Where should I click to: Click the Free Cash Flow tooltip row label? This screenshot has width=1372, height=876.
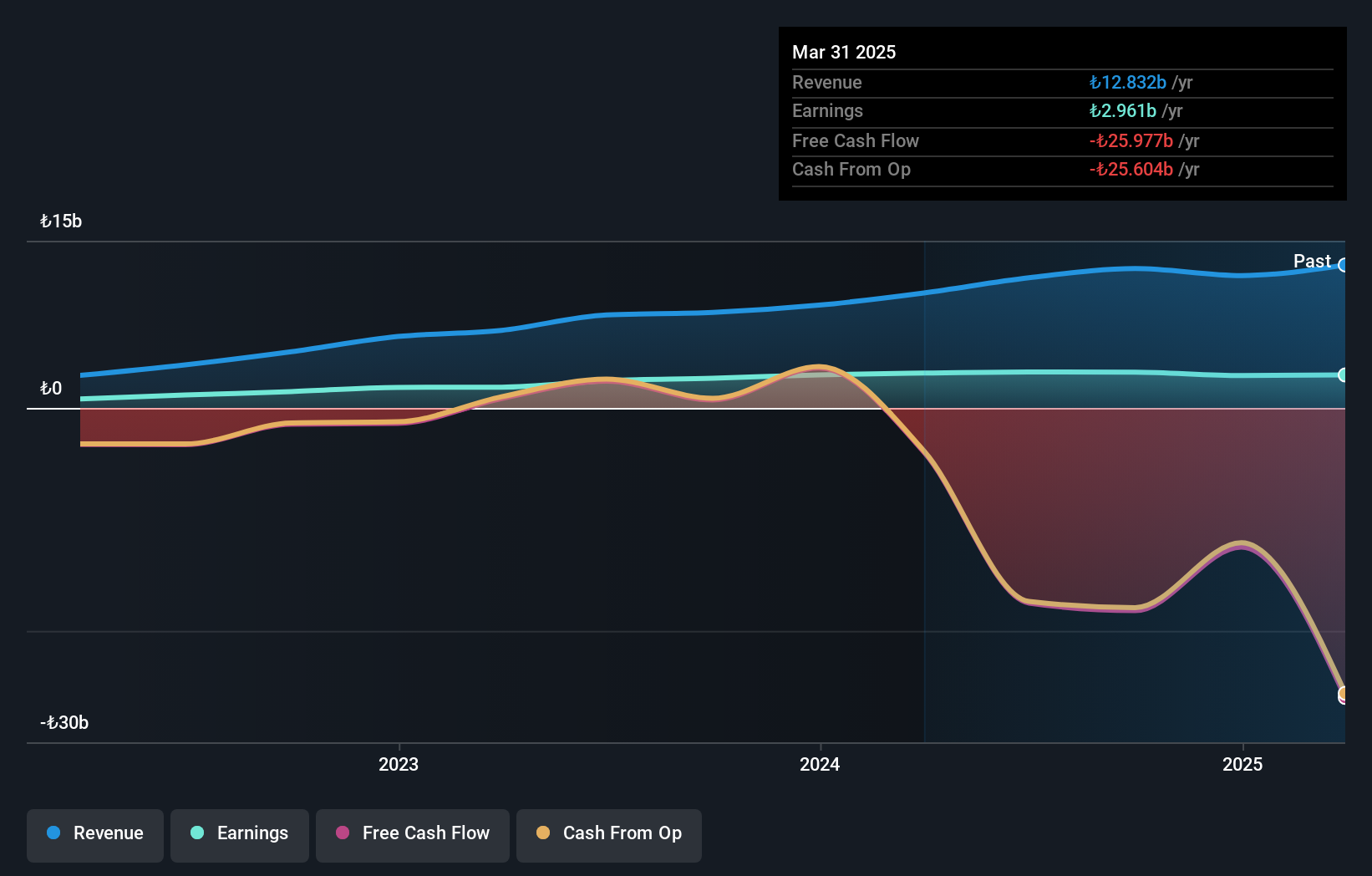[x=856, y=140]
